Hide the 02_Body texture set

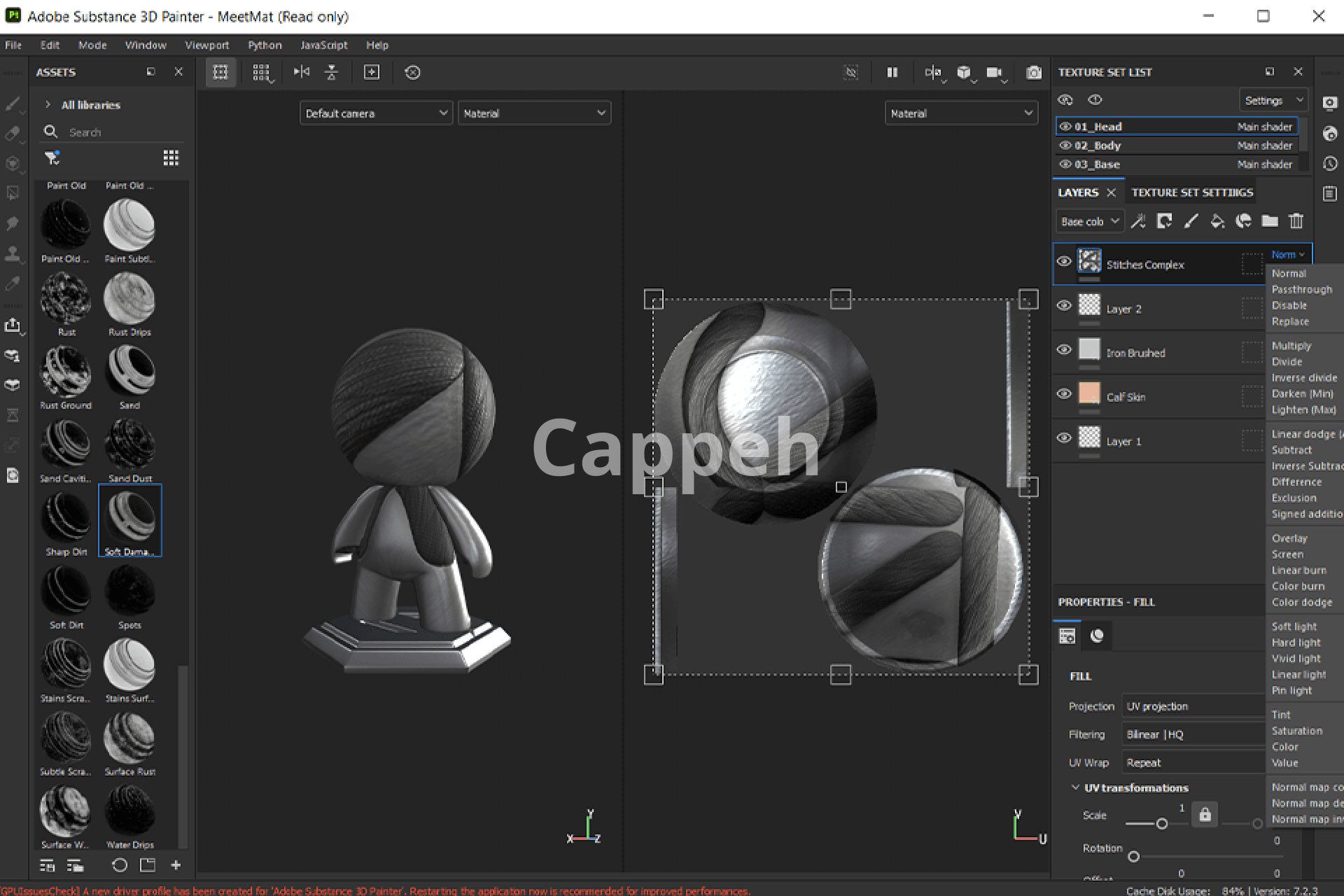pyautogui.click(x=1065, y=146)
